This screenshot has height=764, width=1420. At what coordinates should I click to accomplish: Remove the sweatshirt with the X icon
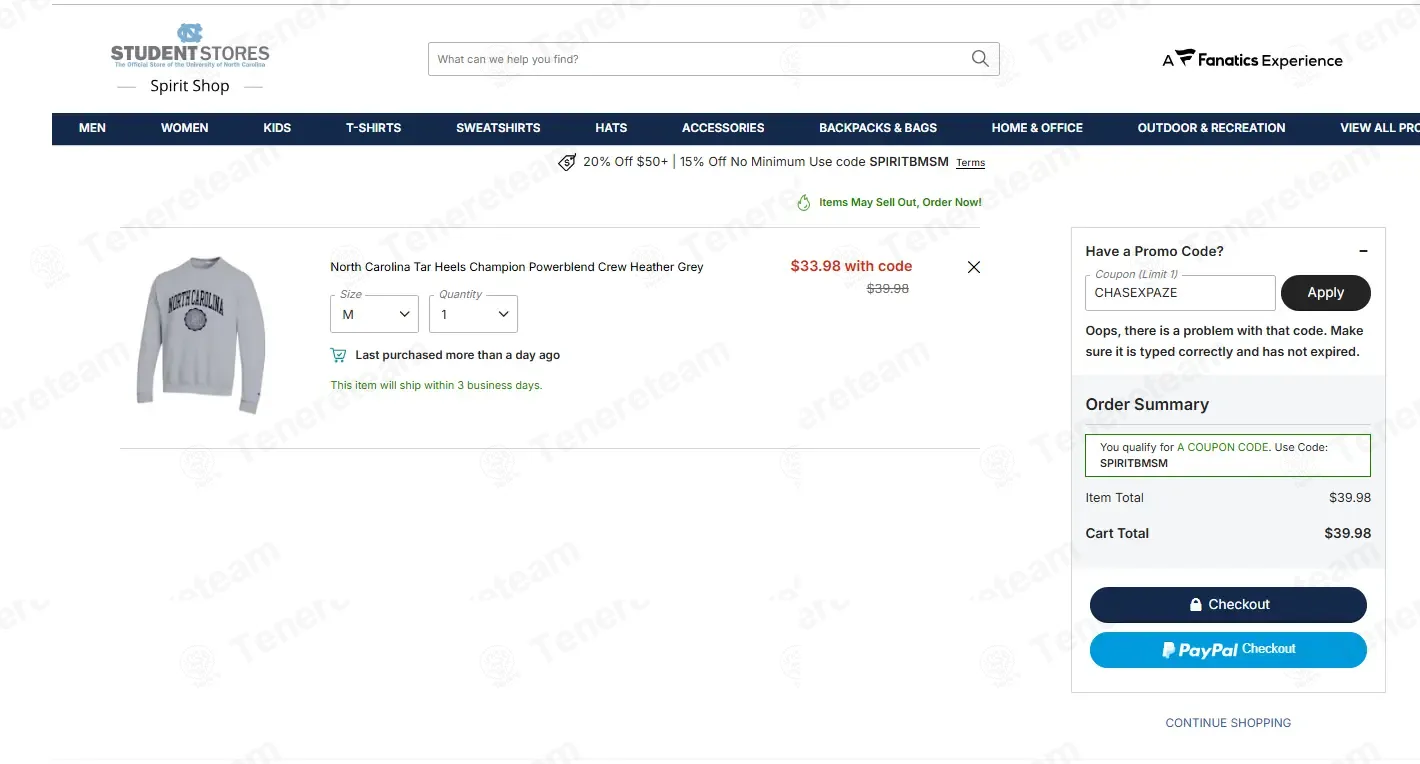click(x=974, y=267)
